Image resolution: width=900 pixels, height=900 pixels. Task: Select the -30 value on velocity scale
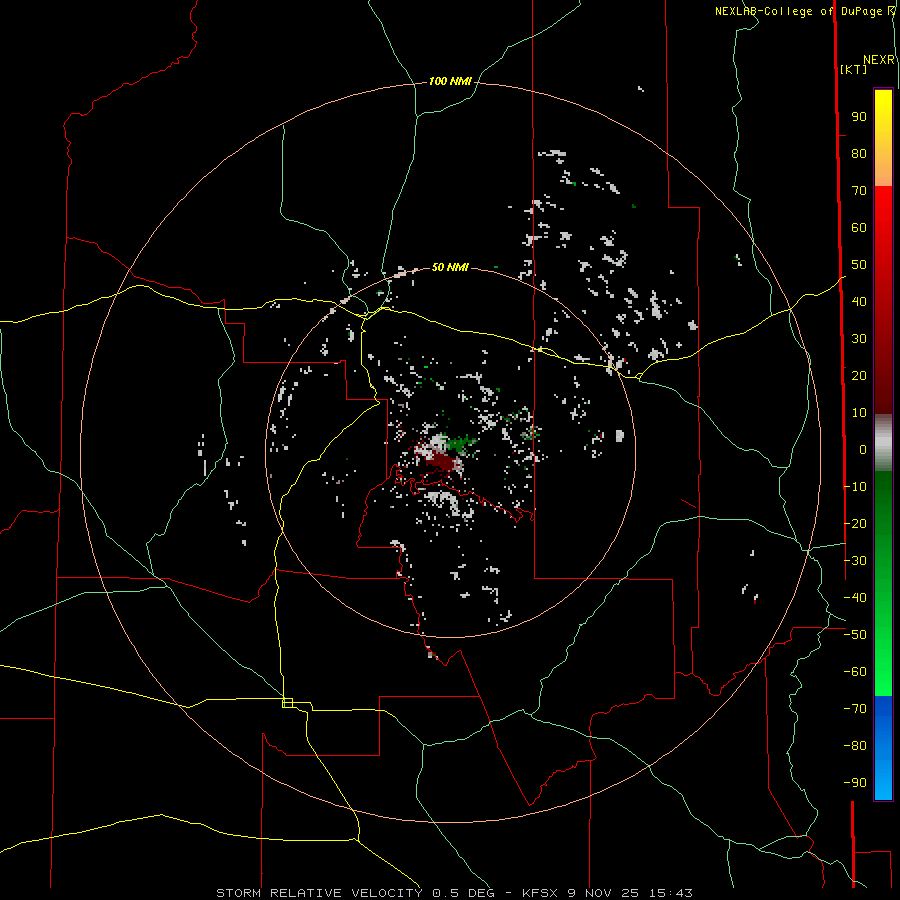pyautogui.click(x=855, y=561)
